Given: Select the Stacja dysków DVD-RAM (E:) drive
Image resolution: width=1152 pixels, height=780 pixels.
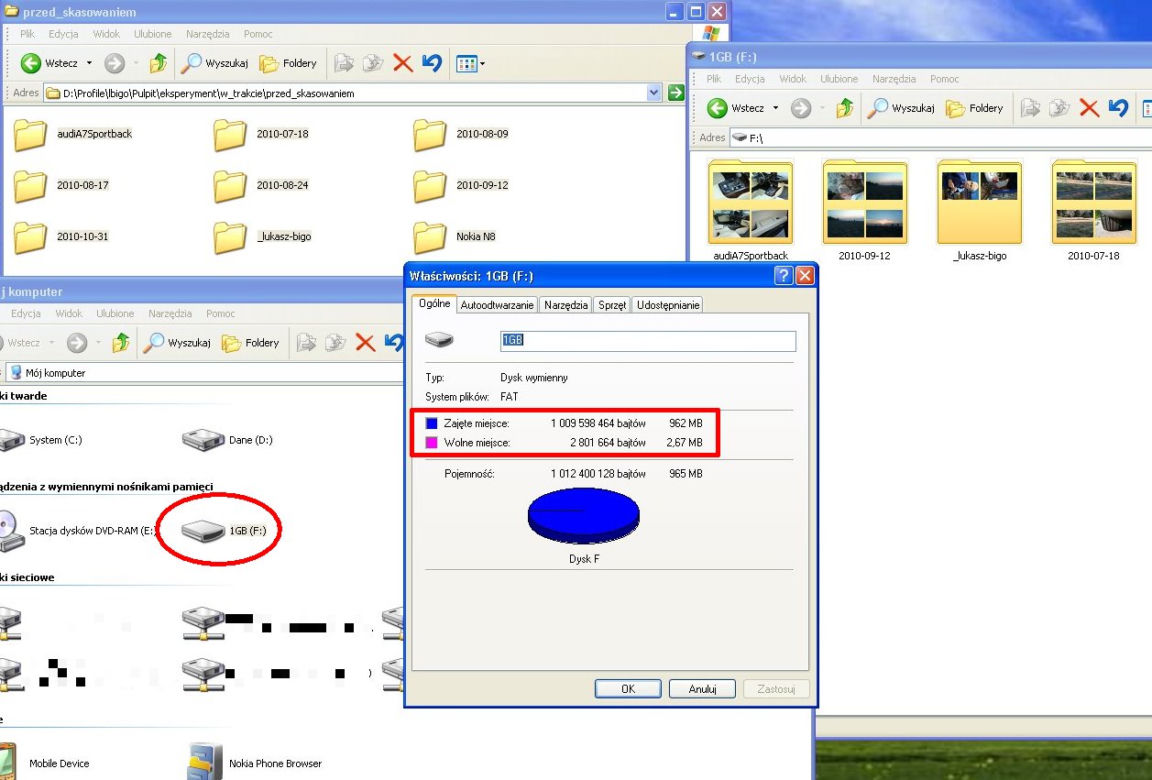Looking at the screenshot, I should [79, 531].
